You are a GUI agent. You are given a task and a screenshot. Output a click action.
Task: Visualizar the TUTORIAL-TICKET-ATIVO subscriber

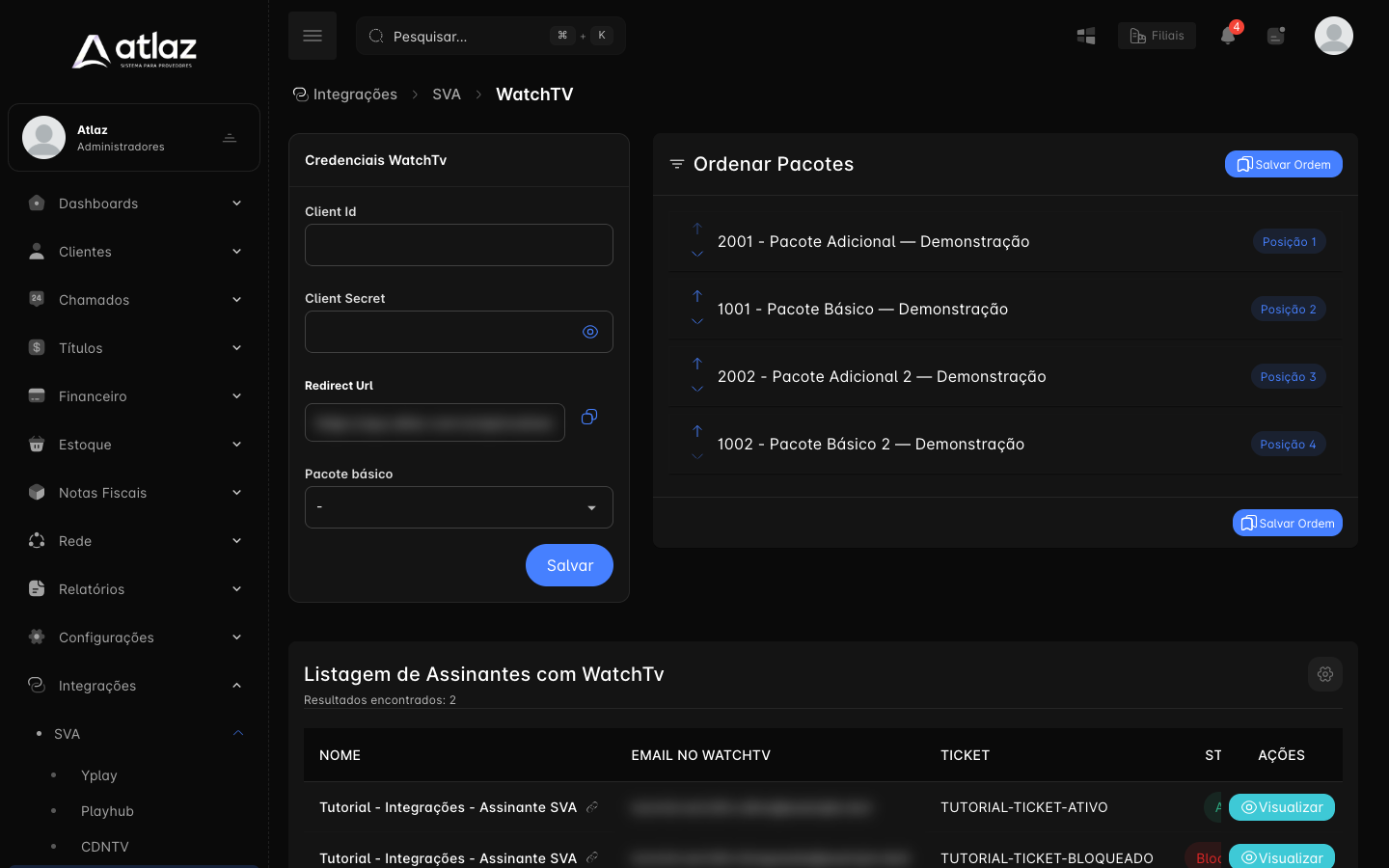[x=1282, y=807]
